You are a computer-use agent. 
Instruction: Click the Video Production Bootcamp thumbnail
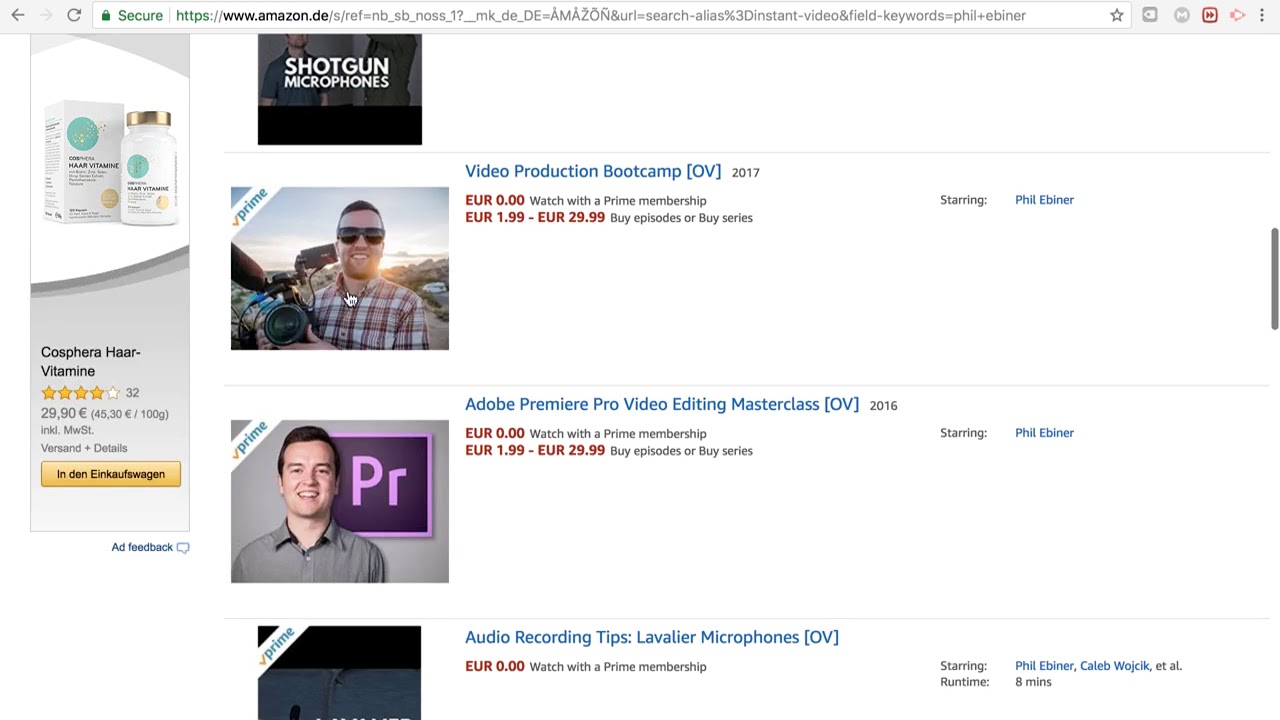click(340, 268)
